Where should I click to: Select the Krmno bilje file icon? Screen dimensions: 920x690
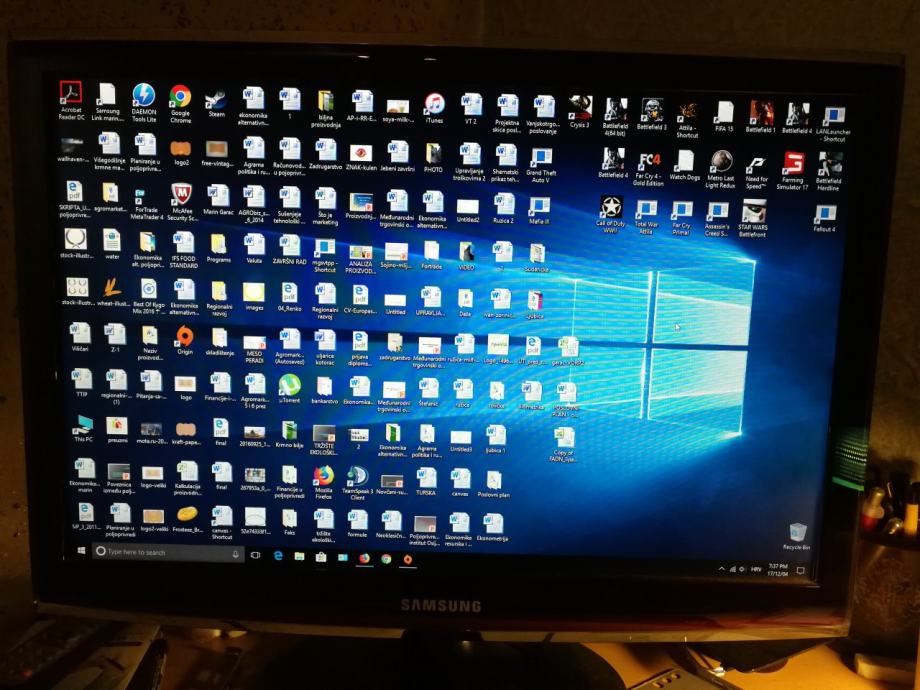pyautogui.click(x=289, y=434)
